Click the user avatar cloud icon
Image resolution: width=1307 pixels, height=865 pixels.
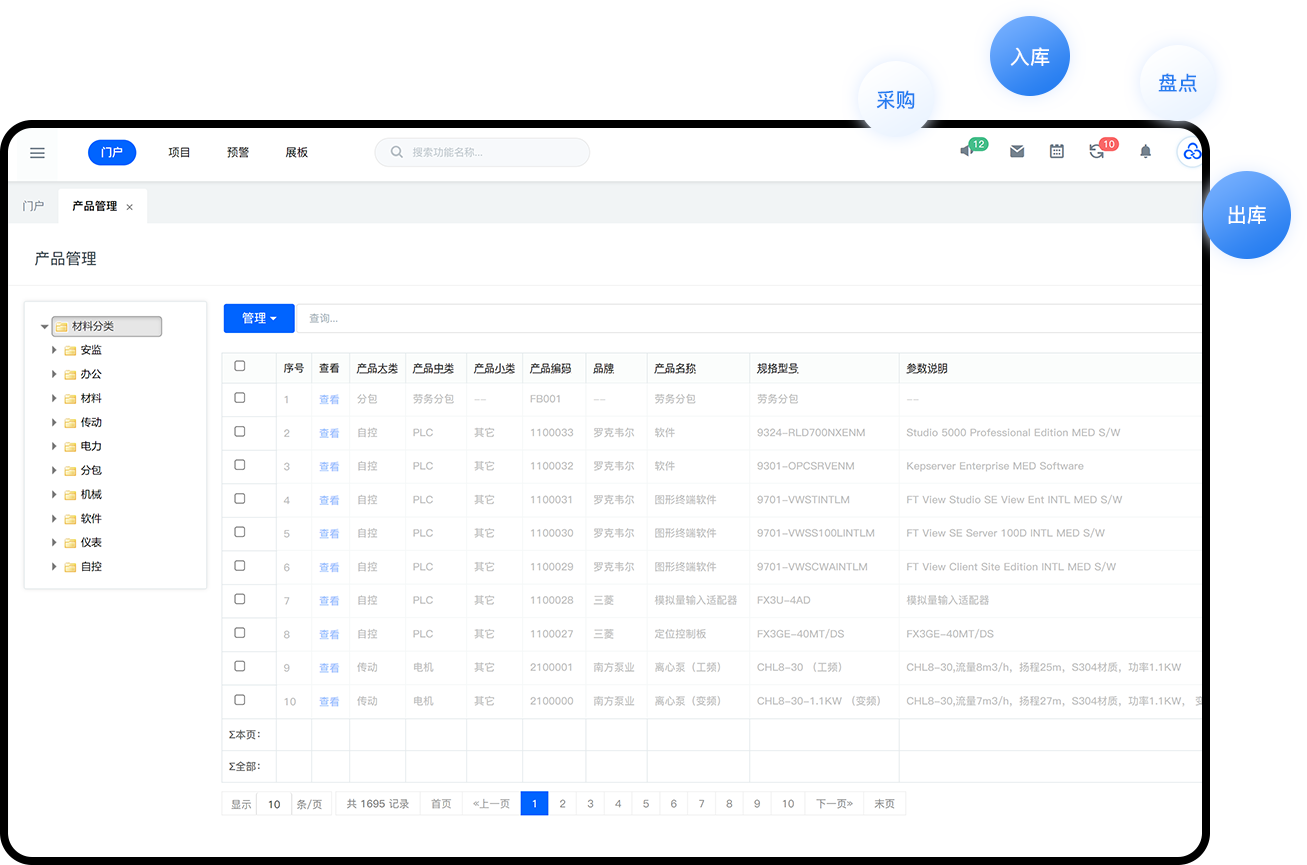(x=1190, y=152)
